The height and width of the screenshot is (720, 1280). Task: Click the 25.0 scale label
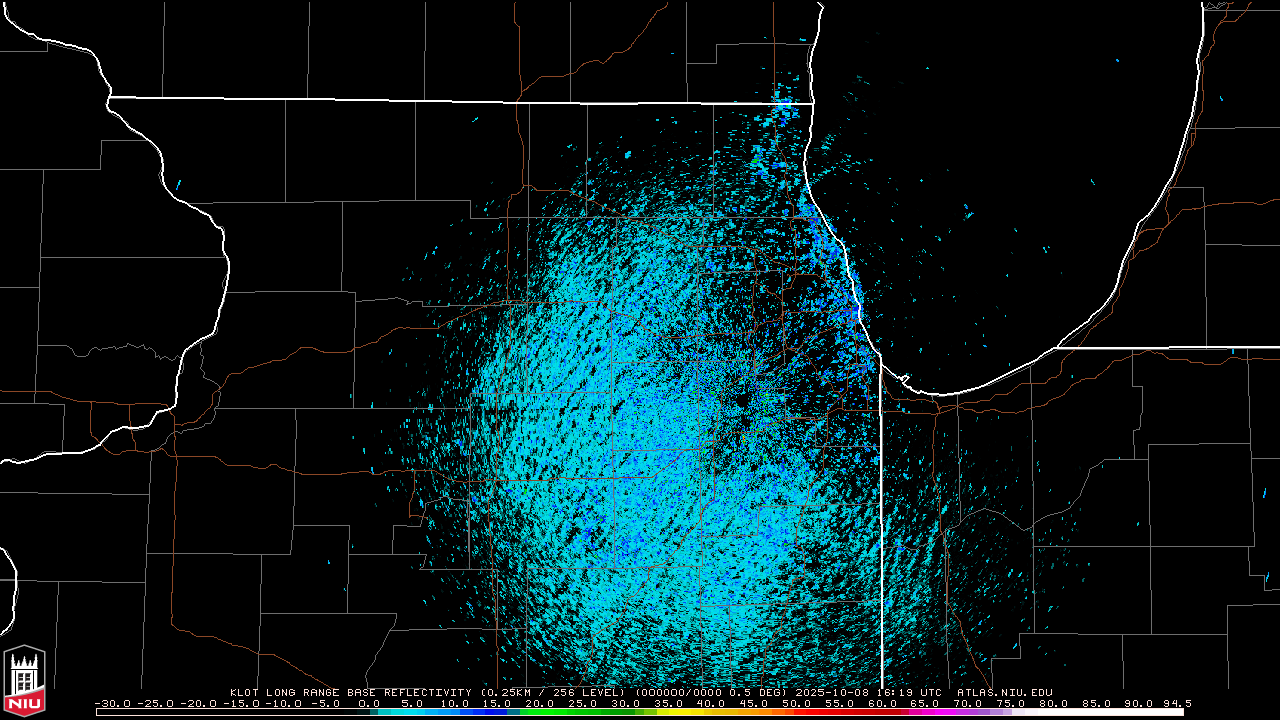point(585,703)
